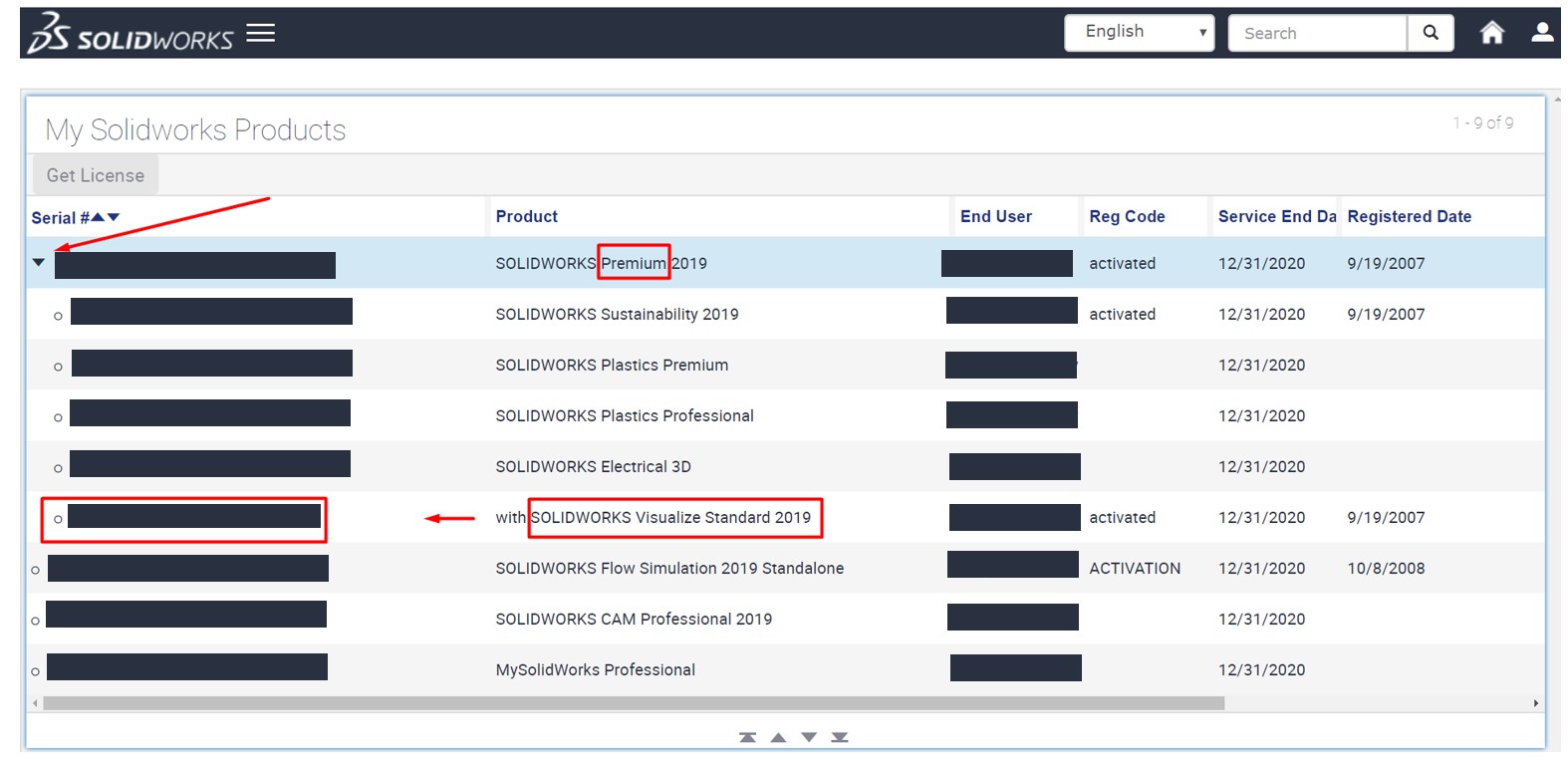Go to previous page with up triangle icon
This screenshot has width=1568, height=760.
pyautogui.click(x=779, y=737)
